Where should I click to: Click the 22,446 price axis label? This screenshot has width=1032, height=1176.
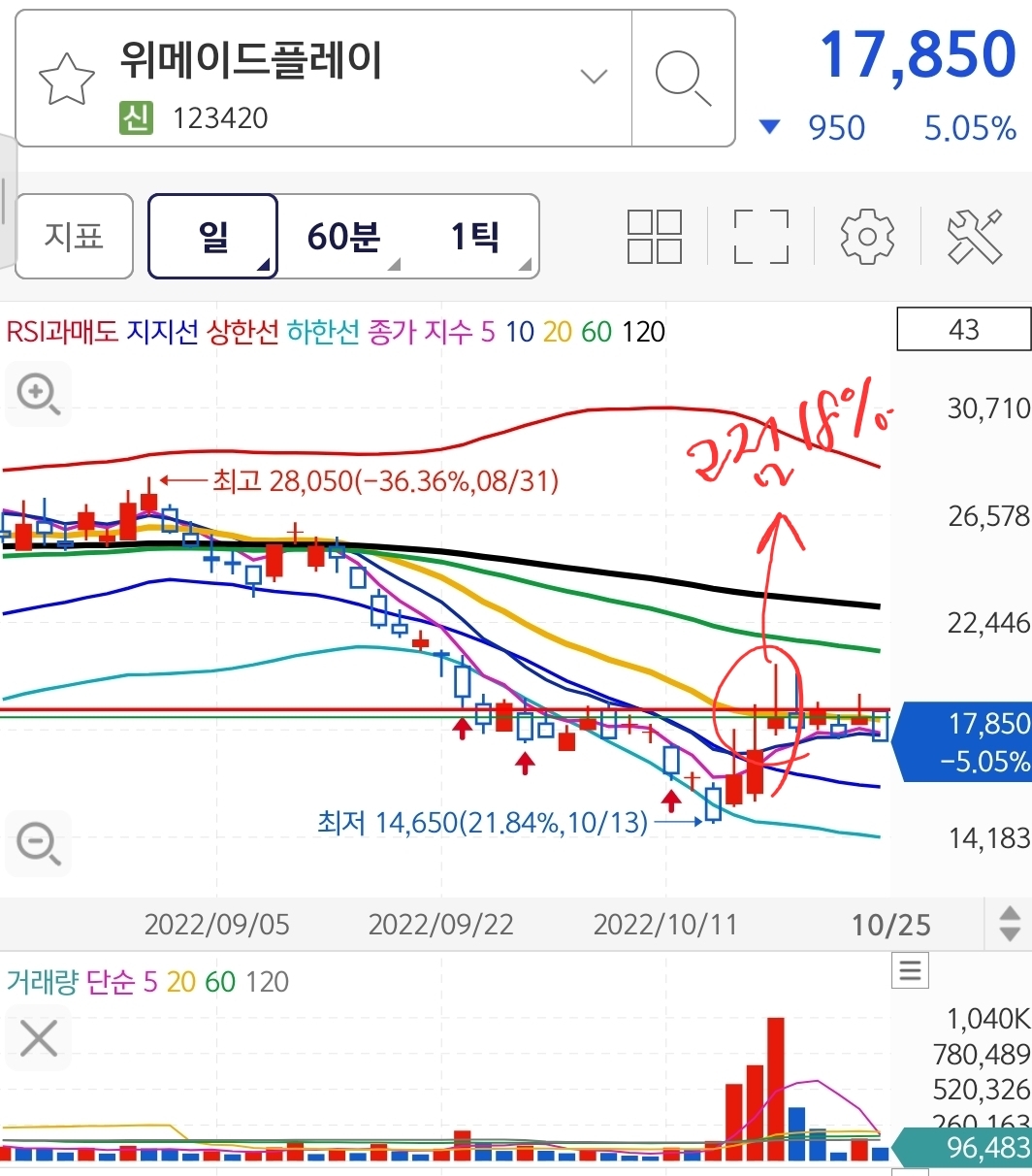pos(988,622)
